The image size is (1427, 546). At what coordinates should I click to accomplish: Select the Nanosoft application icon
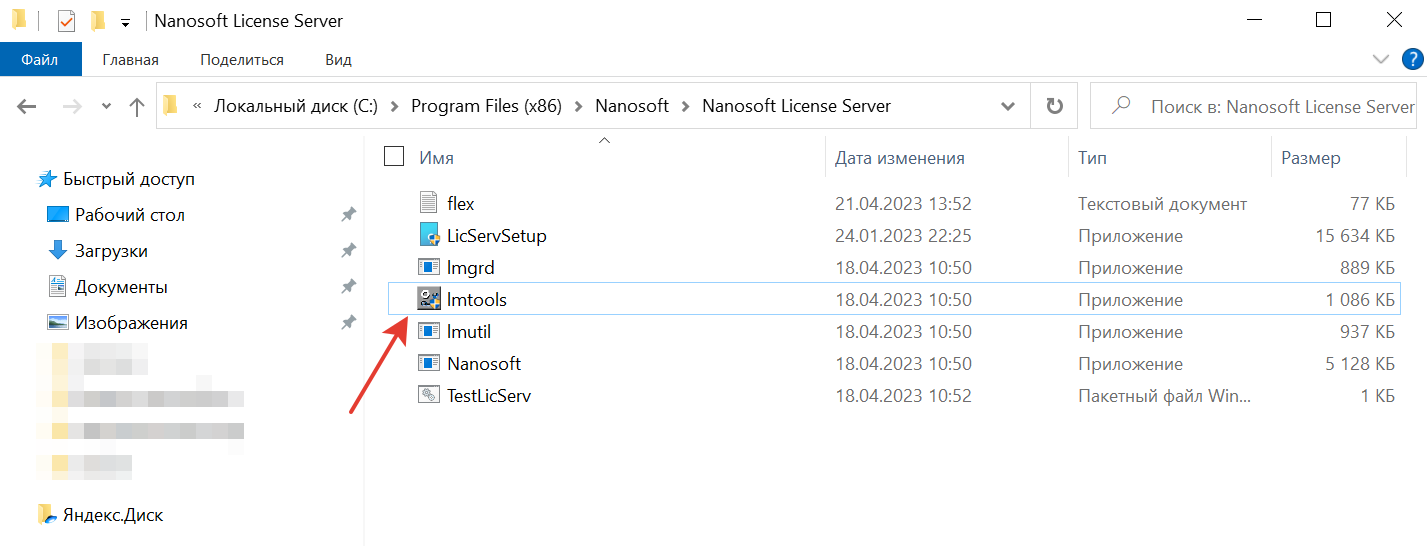tap(429, 363)
